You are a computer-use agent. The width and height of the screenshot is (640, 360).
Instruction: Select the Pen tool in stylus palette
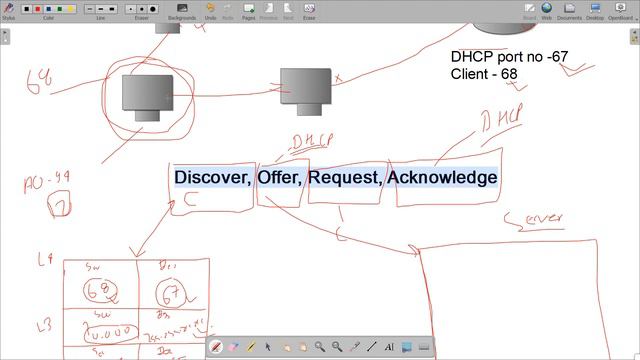[216, 347]
